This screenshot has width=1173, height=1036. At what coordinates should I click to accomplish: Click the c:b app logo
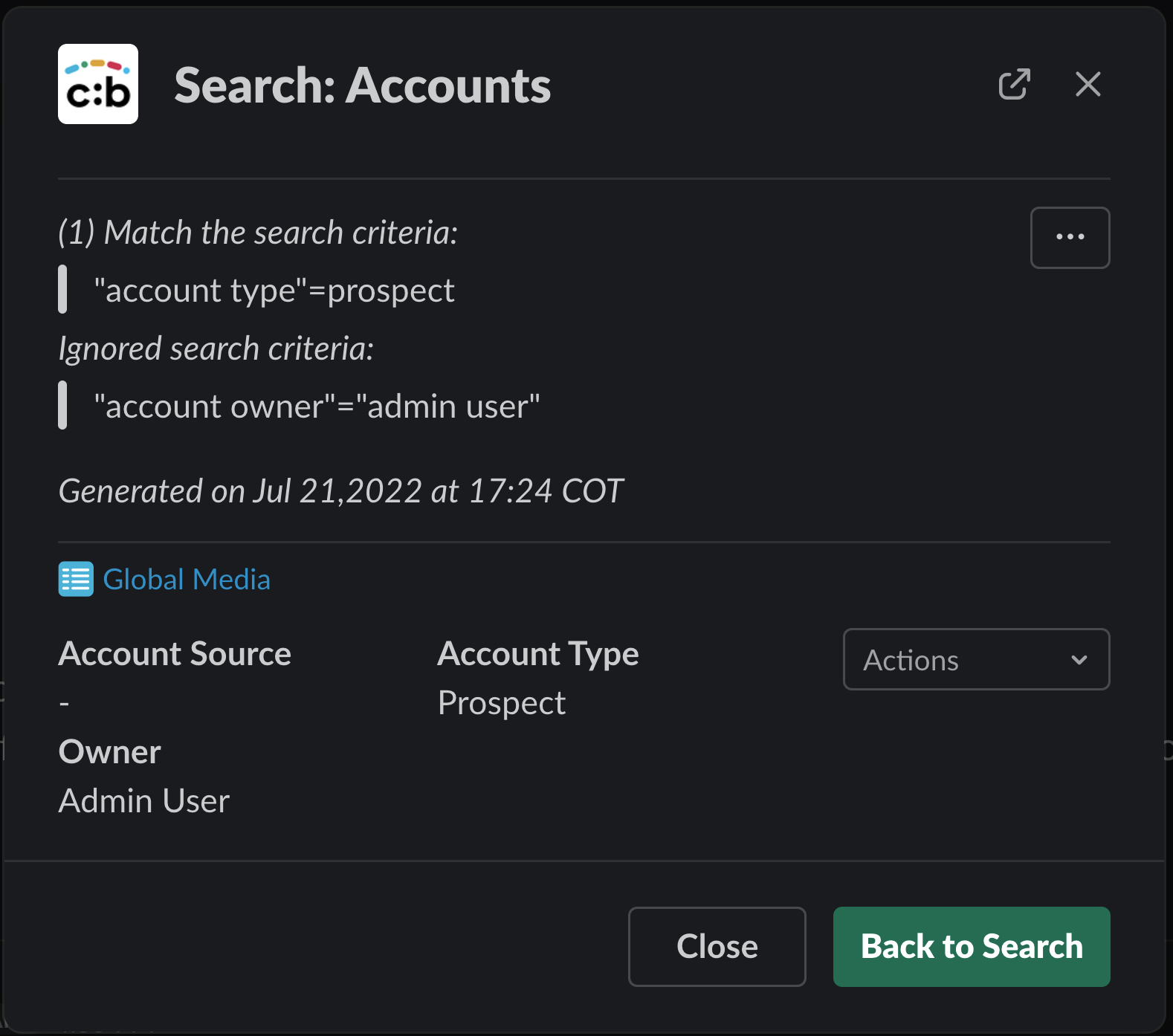point(98,85)
